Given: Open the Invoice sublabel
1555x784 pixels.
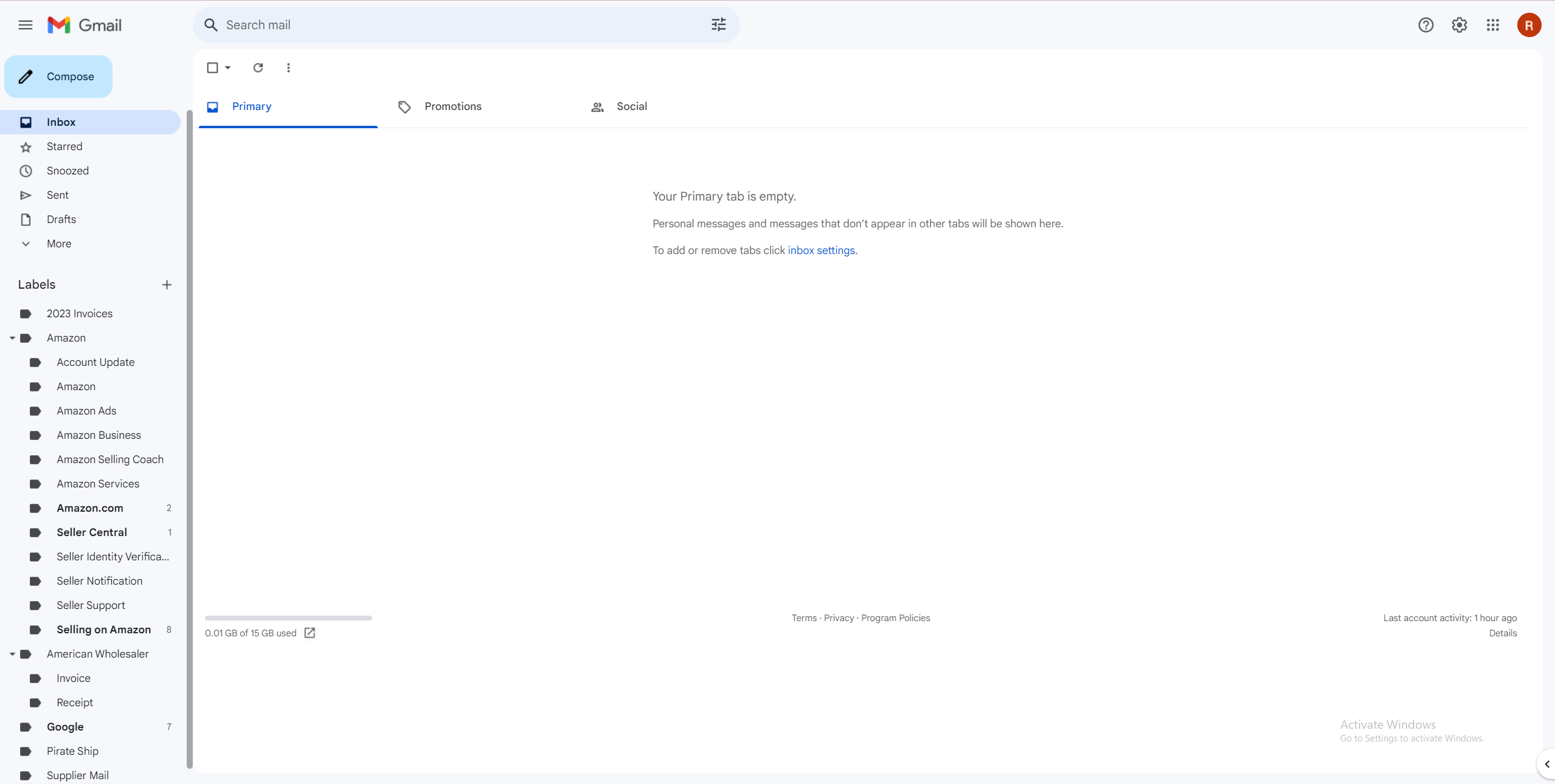Looking at the screenshot, I should (x=91, y=678).
